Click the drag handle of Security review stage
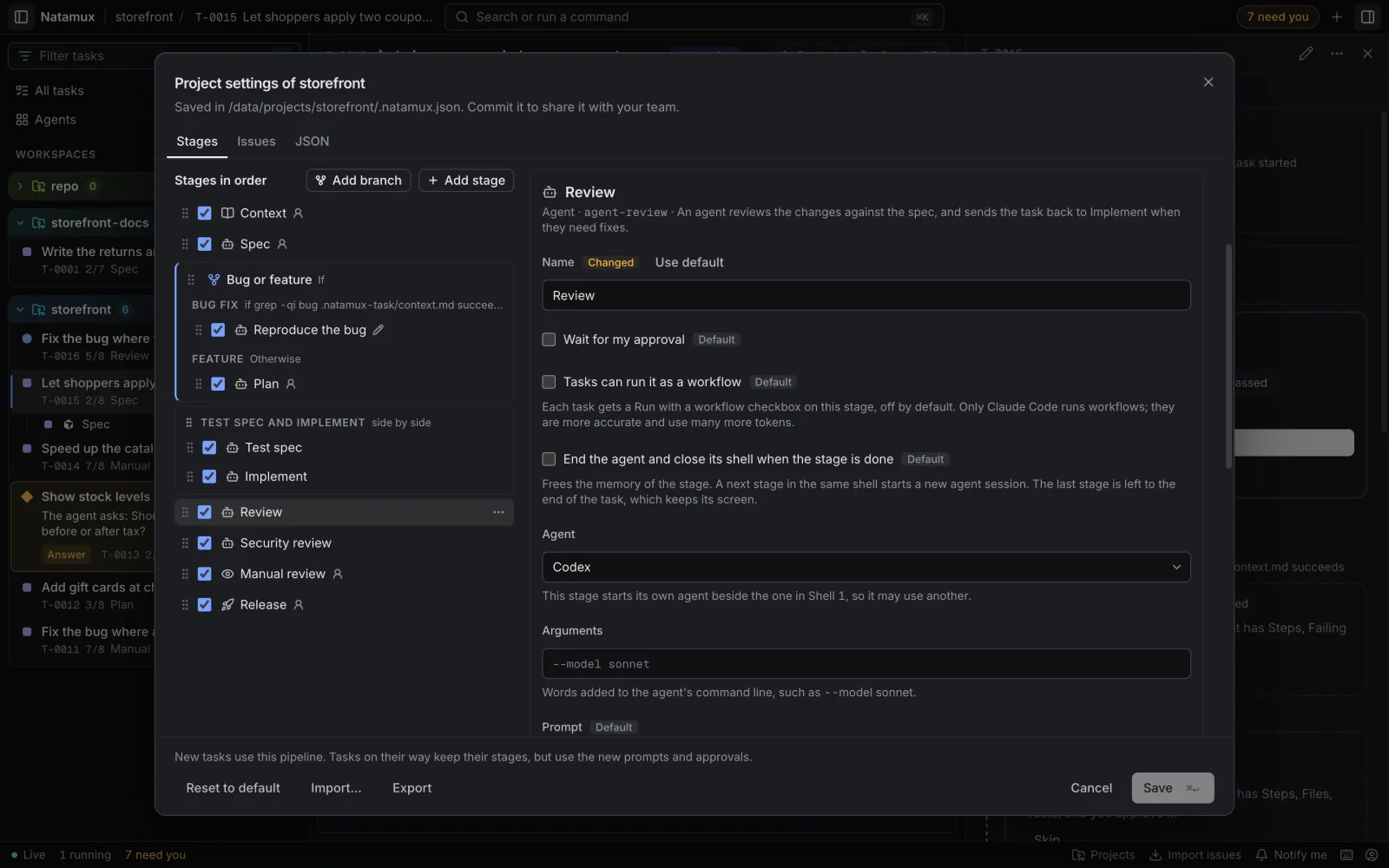Viewport: 1389px width, 868px height. [x=185, y=542]
